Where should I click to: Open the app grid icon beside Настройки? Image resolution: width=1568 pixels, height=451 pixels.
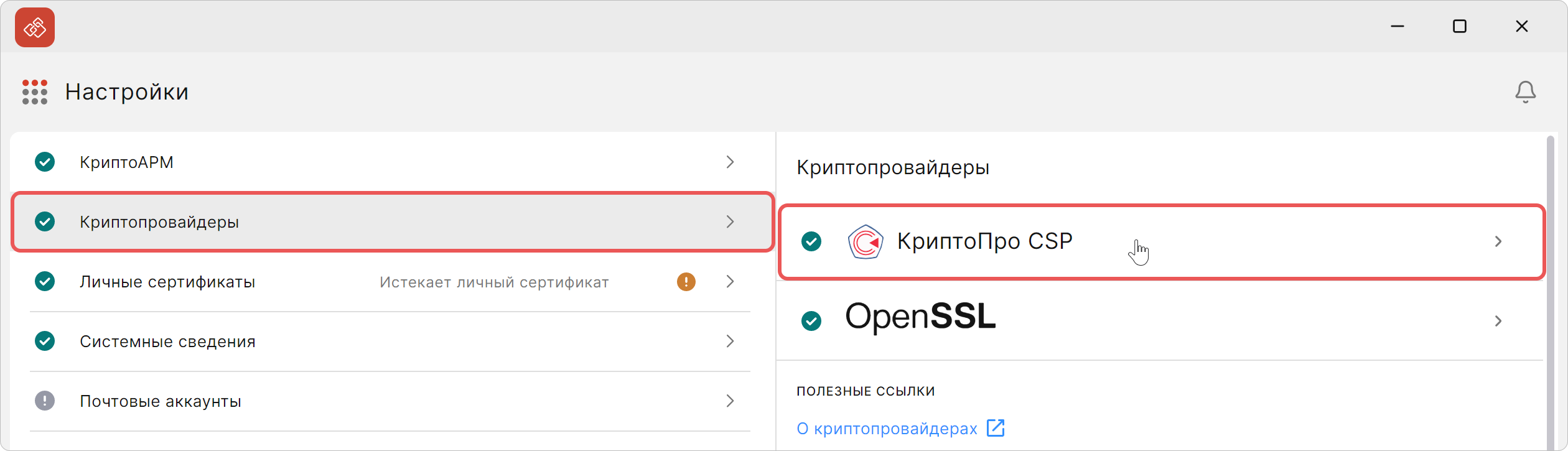point(35,91)
